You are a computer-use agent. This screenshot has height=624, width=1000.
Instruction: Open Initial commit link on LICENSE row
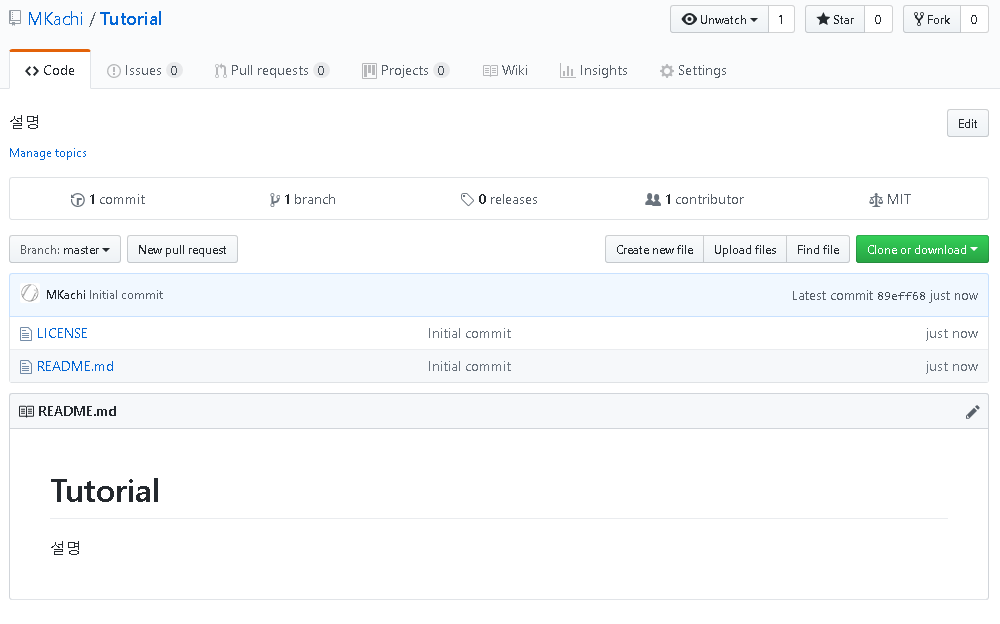click(x=469, y=334)
